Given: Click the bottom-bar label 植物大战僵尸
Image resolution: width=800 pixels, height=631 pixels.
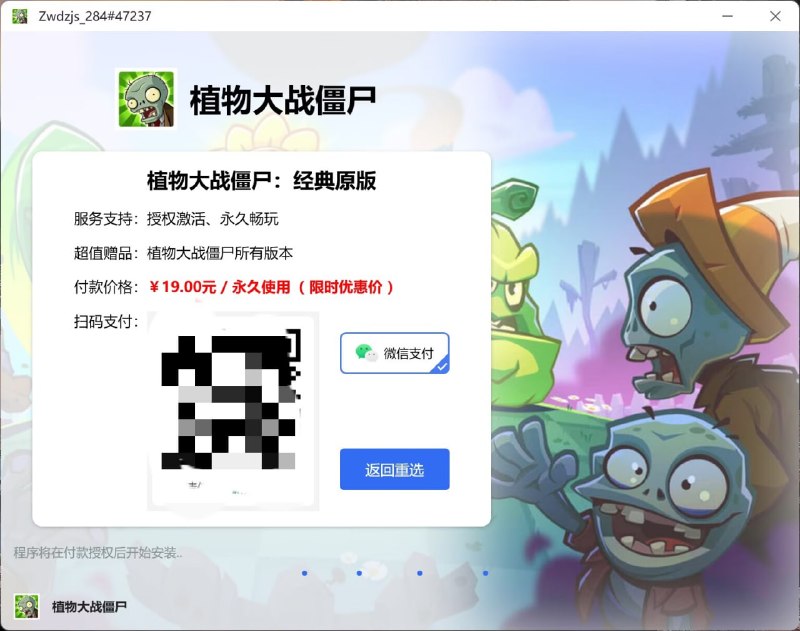Looking at the screenshot, I should click(89, 607).
